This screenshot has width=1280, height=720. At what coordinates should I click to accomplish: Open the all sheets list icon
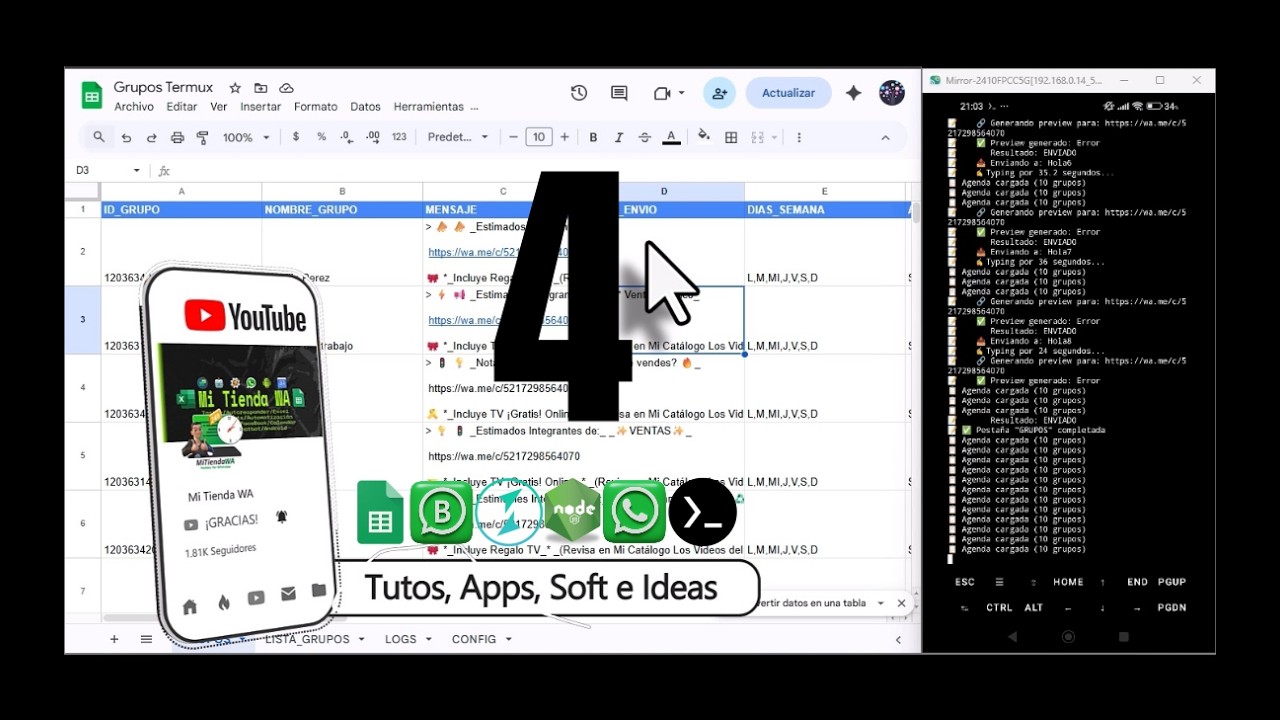146,639
